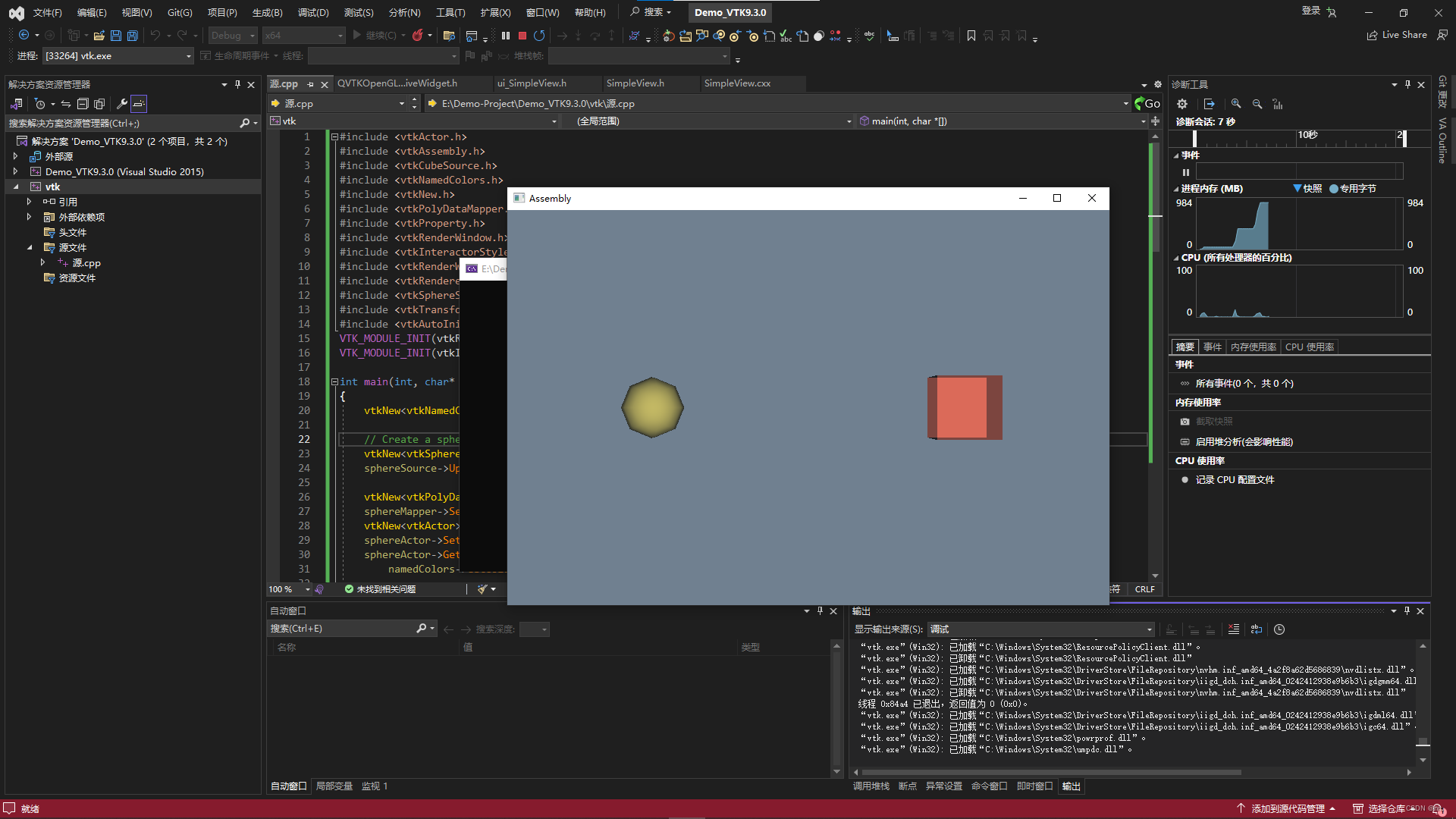Restart the debug session icon

click(x=539, y=36)
